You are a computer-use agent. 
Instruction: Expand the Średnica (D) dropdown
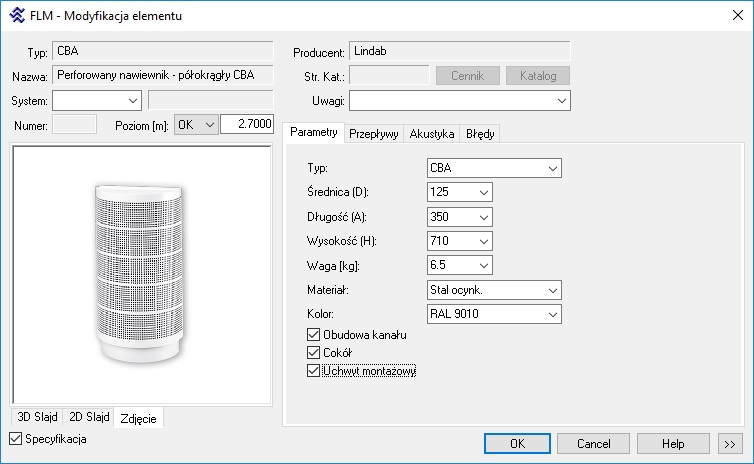460,192
